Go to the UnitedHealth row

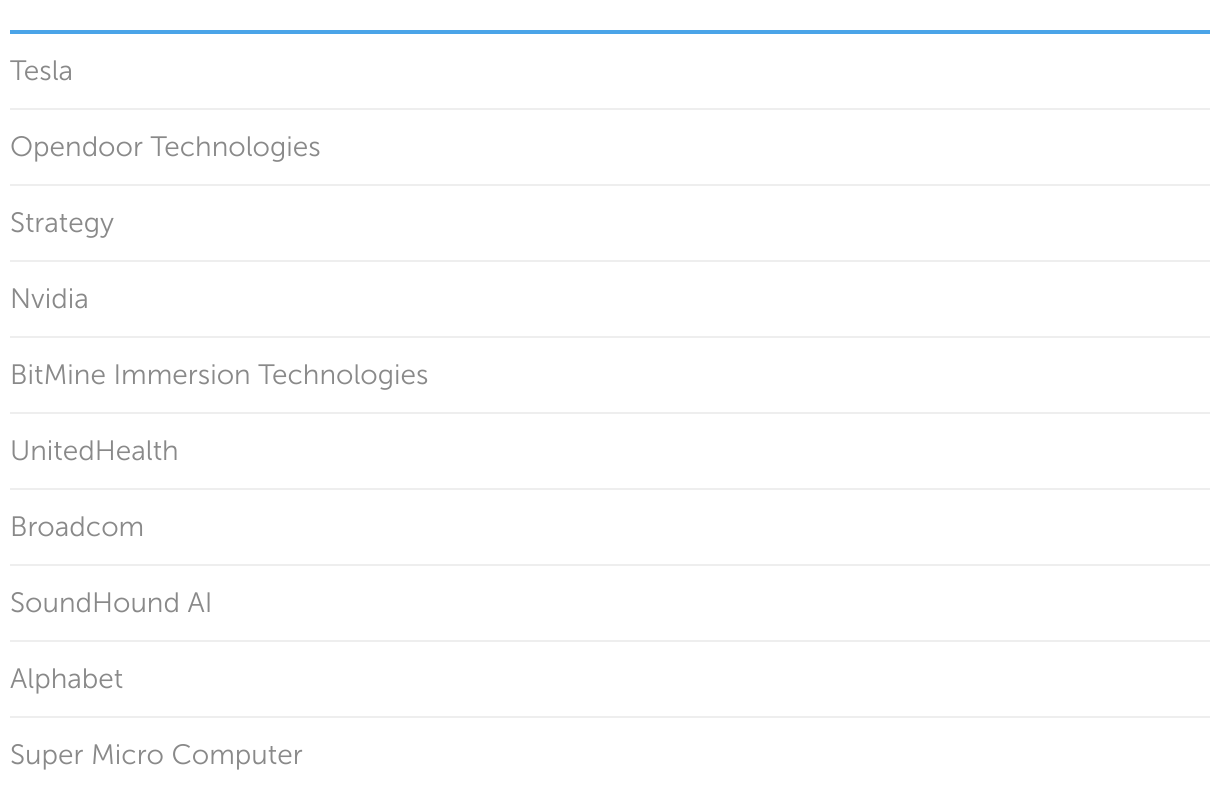point(94,451)
